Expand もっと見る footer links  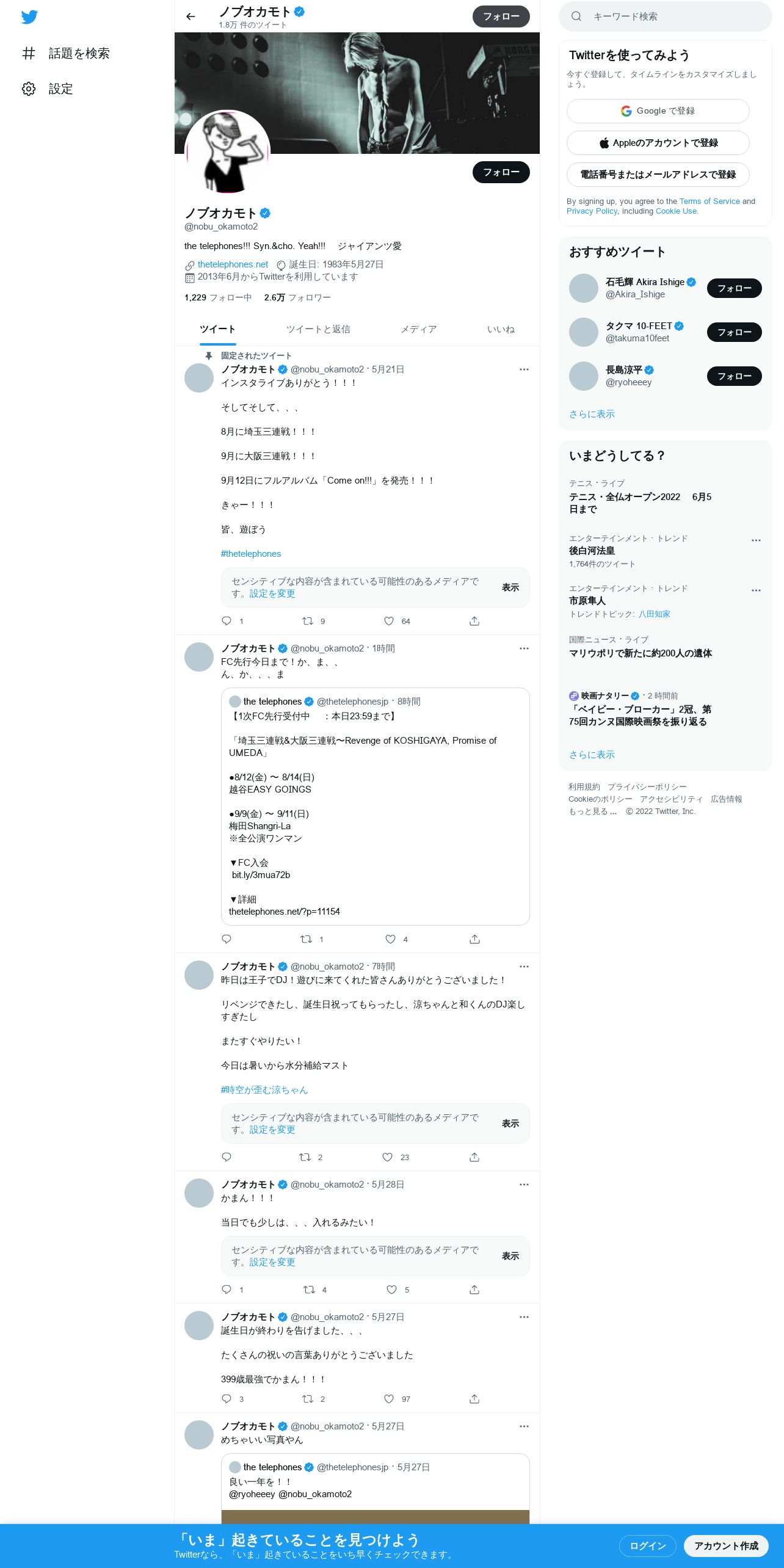pyautogui.click(x=593, y=811)
